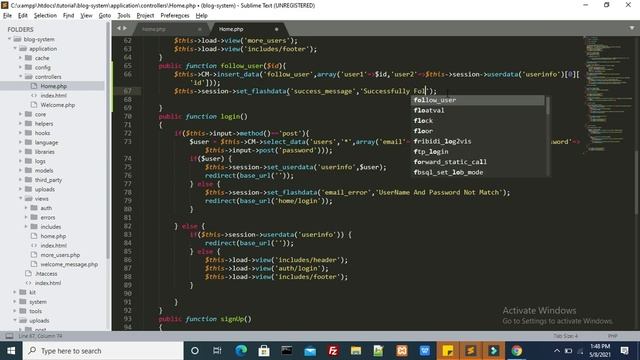Open more_users.php in the sidebar

click(60, 255)
